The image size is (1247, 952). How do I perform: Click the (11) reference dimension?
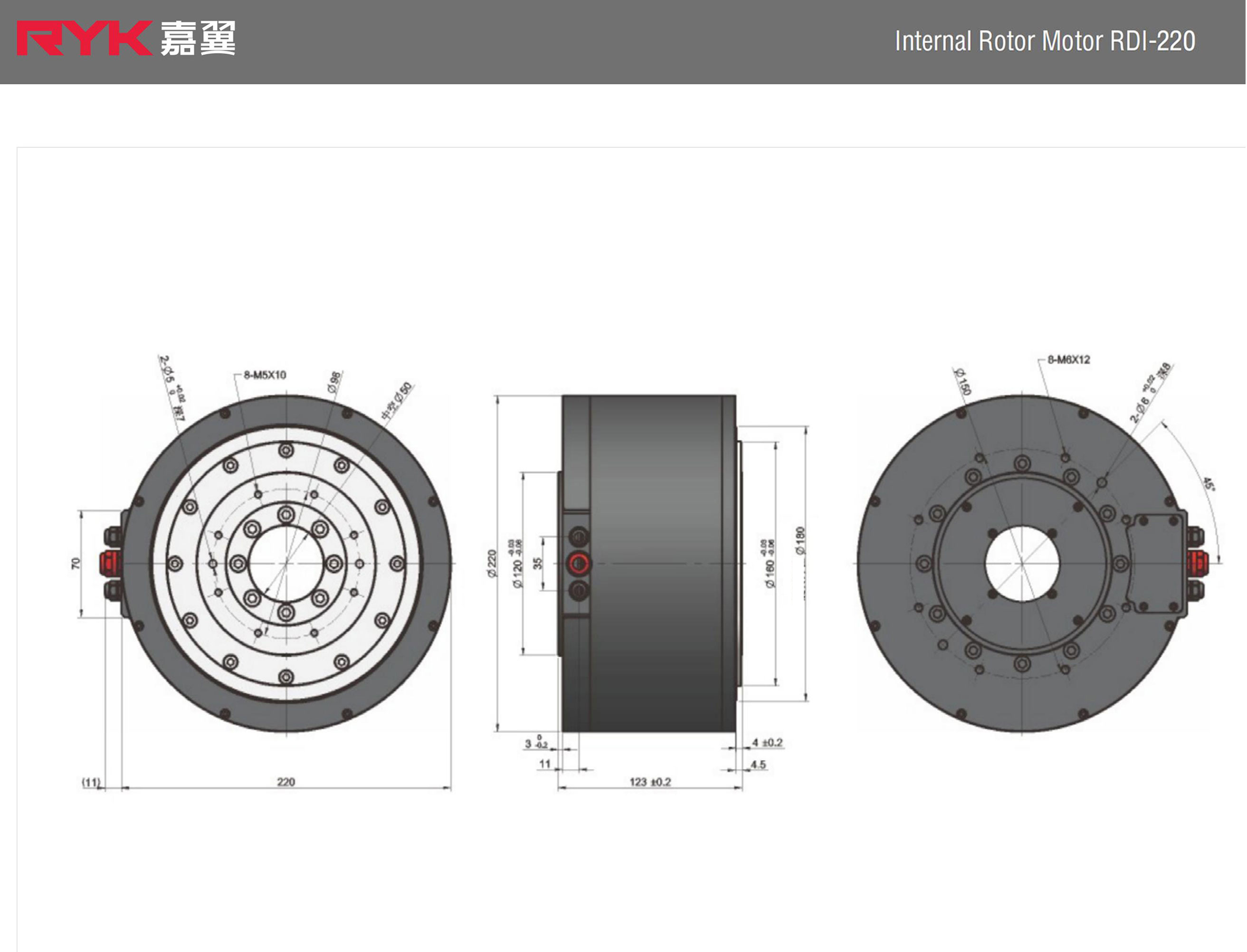91,782
